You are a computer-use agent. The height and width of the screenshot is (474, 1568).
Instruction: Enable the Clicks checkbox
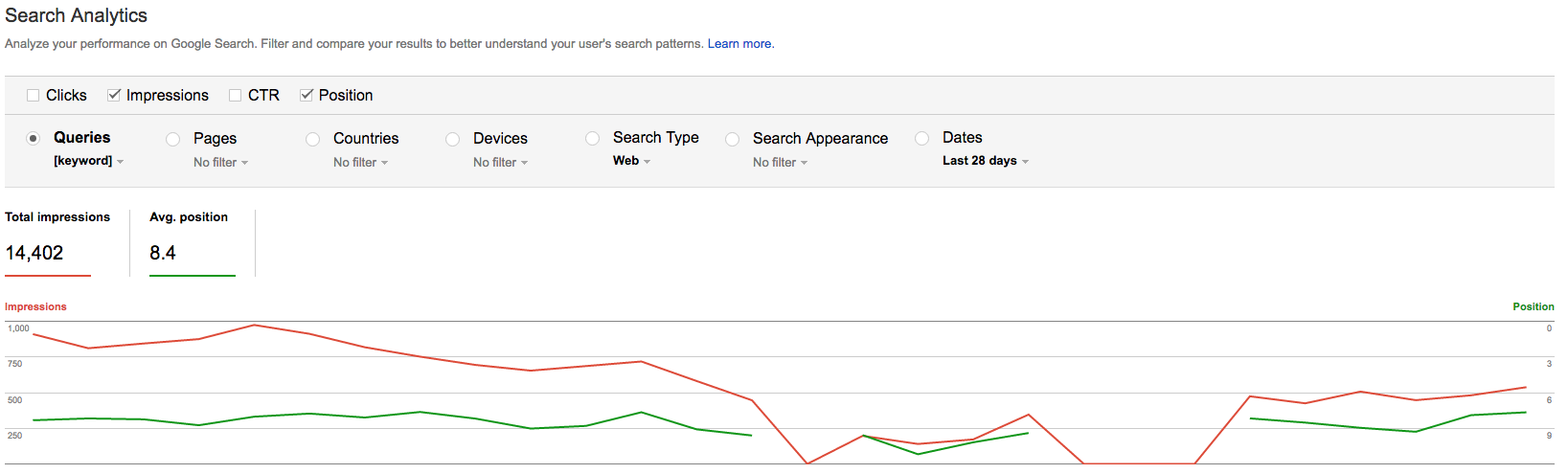coord(34,95)
